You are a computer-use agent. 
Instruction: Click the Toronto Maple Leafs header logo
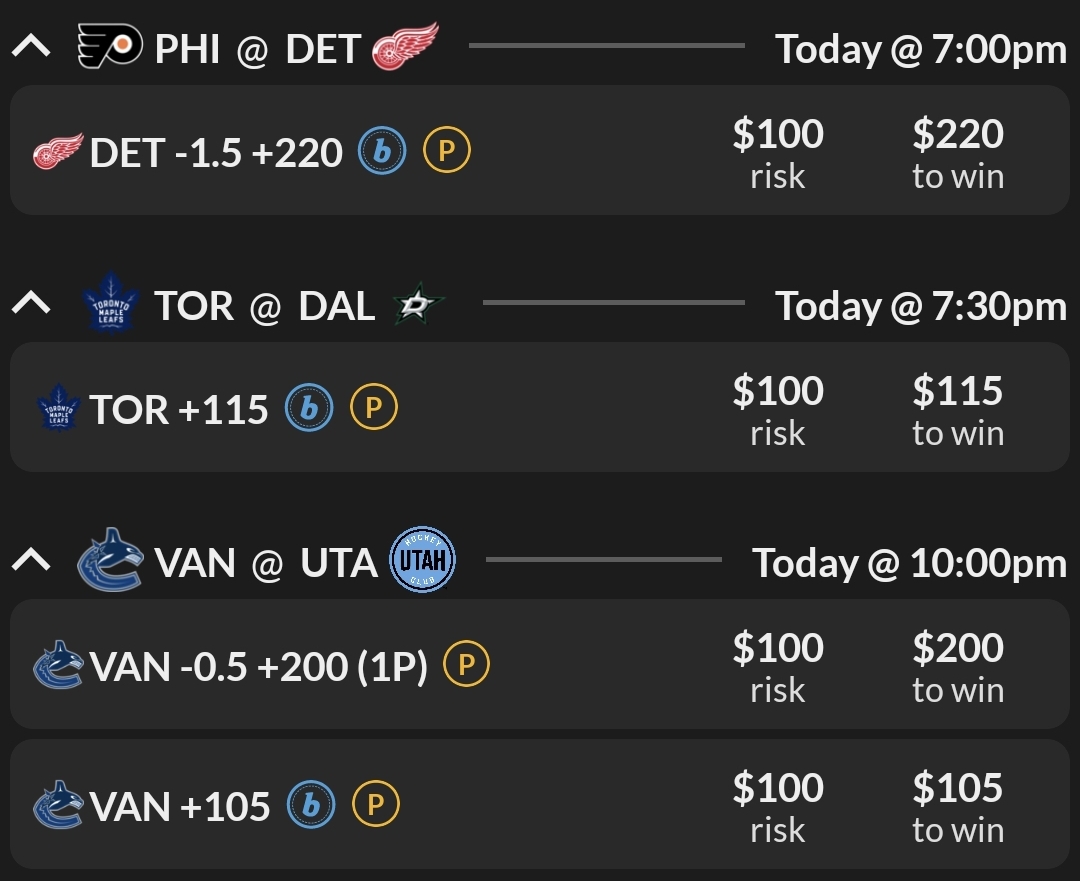tap(112, 304)
